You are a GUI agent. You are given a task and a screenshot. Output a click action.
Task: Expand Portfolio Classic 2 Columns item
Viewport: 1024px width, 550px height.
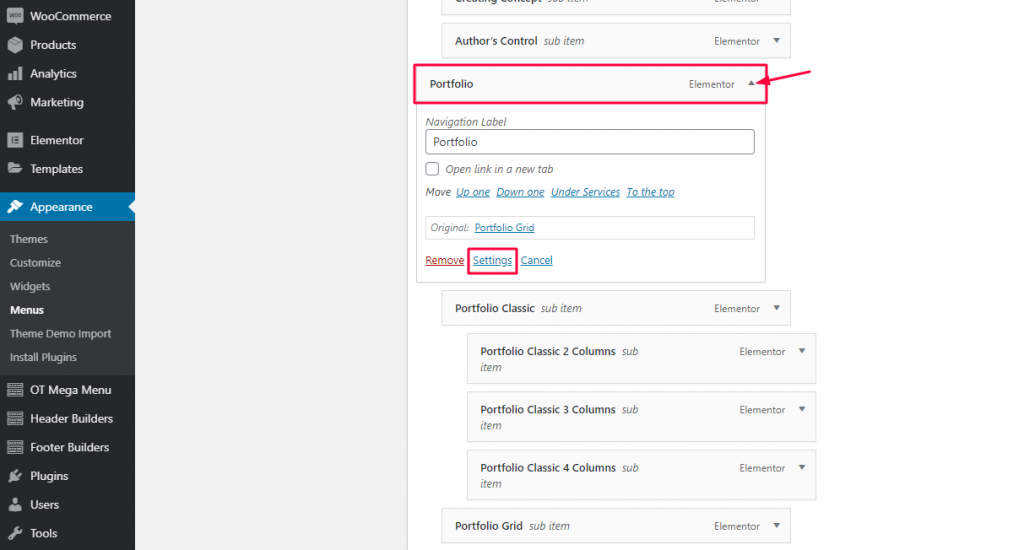(x=802, y=351)
